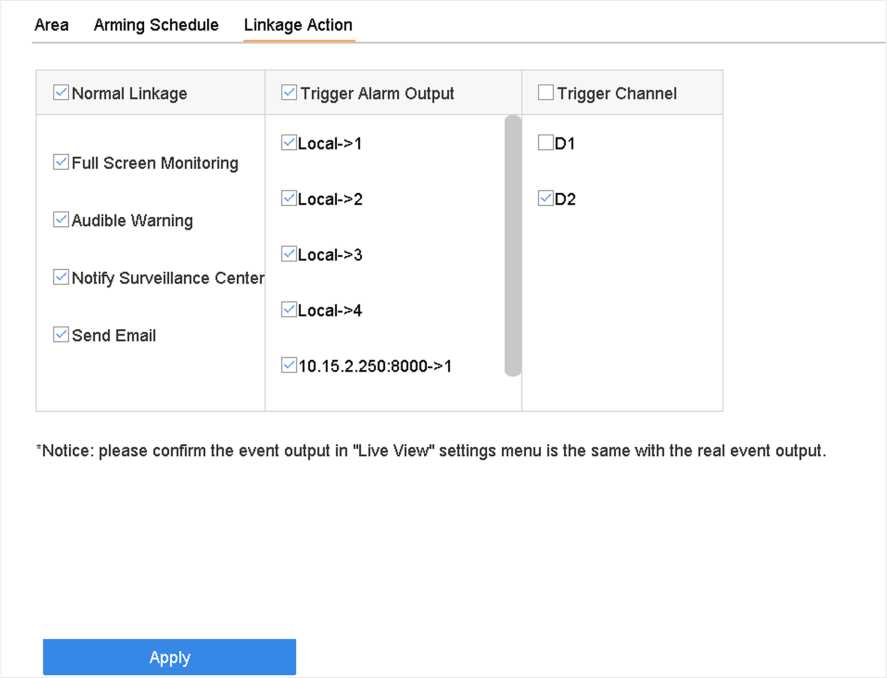Toggle the 10.15.2.250:8000->1 alarm output
Image resolution: width=887 pixels, height=678 pixels.
(290, 366)
